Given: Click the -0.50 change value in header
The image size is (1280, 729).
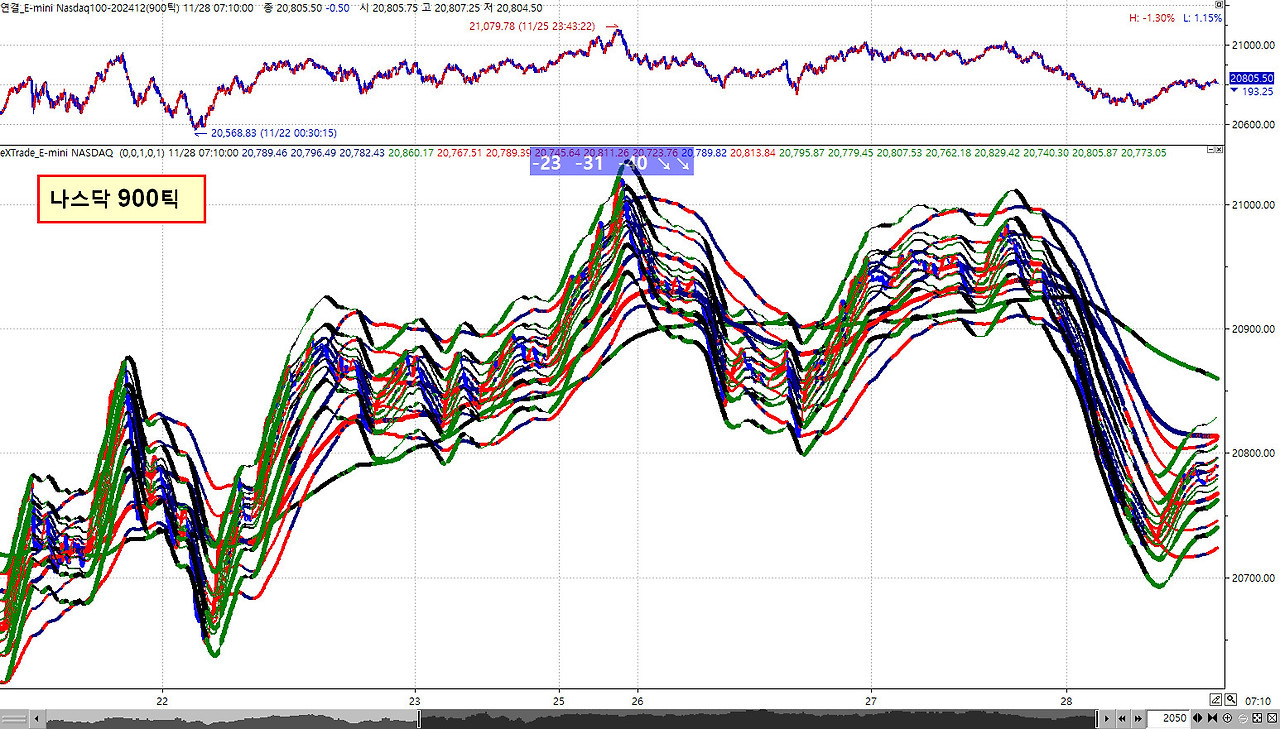Looking at the screenshot, I should [337, 7].
